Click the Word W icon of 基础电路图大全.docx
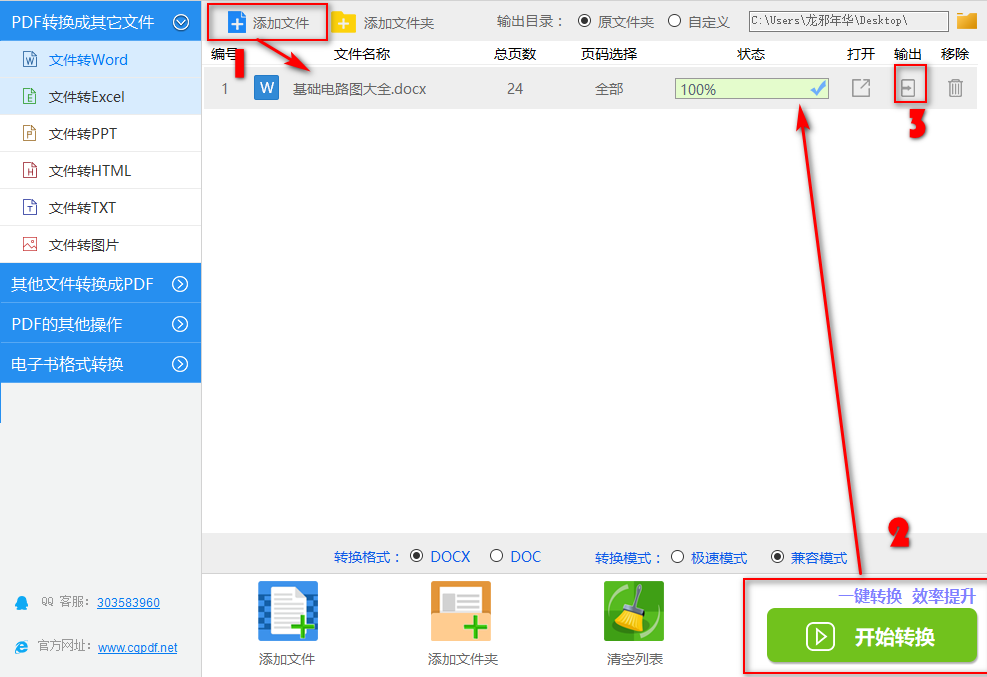Viewport: 987px width, 677px height. point(266,88)
